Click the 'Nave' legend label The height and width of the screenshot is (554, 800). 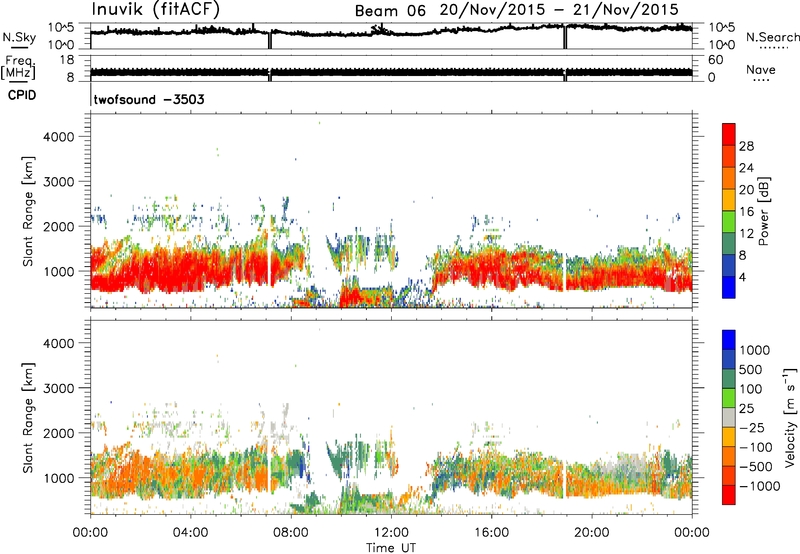point(761,69)
